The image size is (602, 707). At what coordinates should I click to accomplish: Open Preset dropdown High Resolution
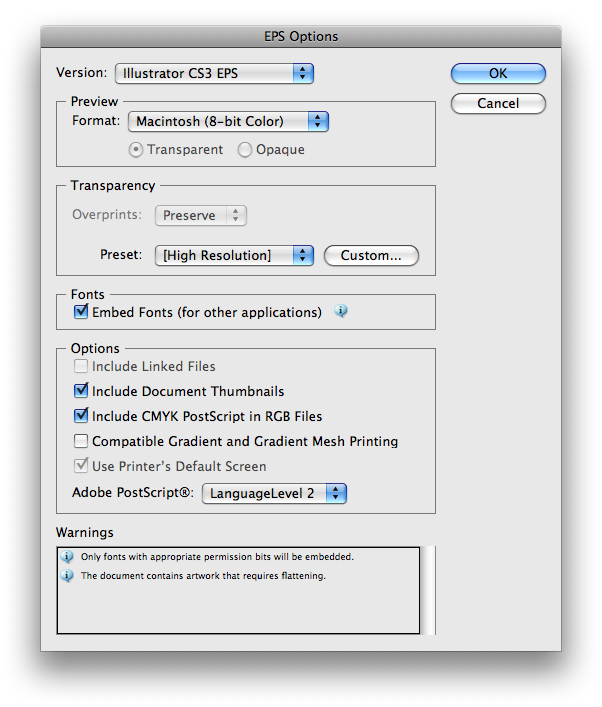(x=234, y=255)
